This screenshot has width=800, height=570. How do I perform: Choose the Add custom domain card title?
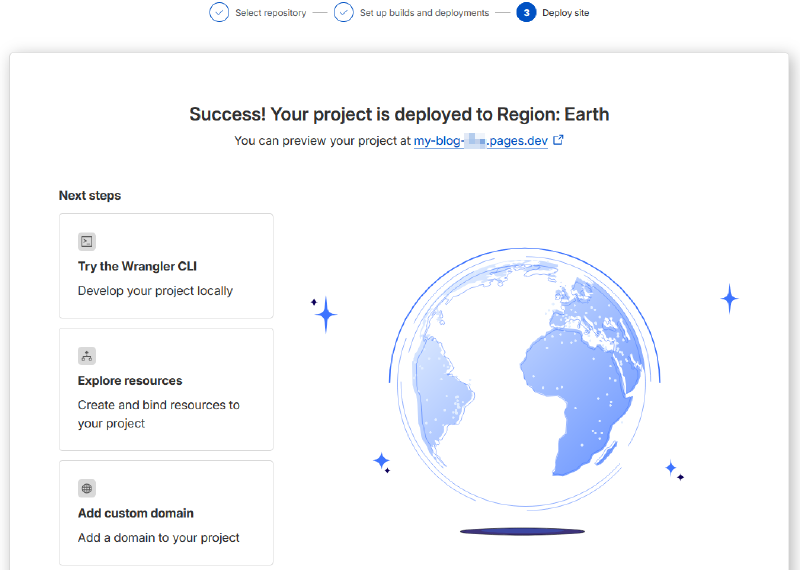coord(136,513)
